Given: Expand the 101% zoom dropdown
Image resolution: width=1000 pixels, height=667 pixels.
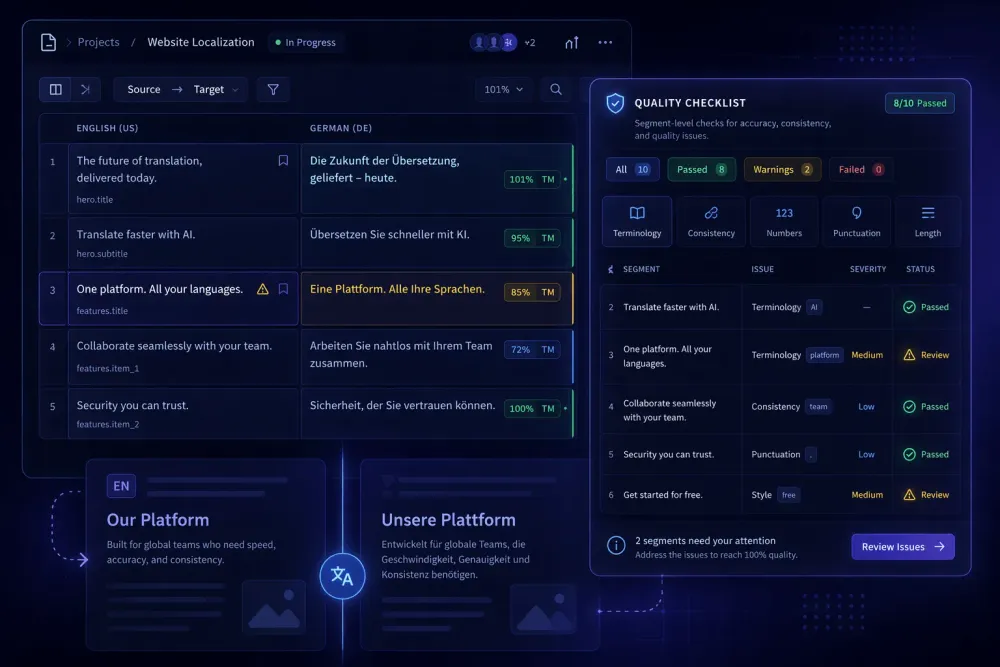Looking at the screenshot, I should (x=504, y=89).
